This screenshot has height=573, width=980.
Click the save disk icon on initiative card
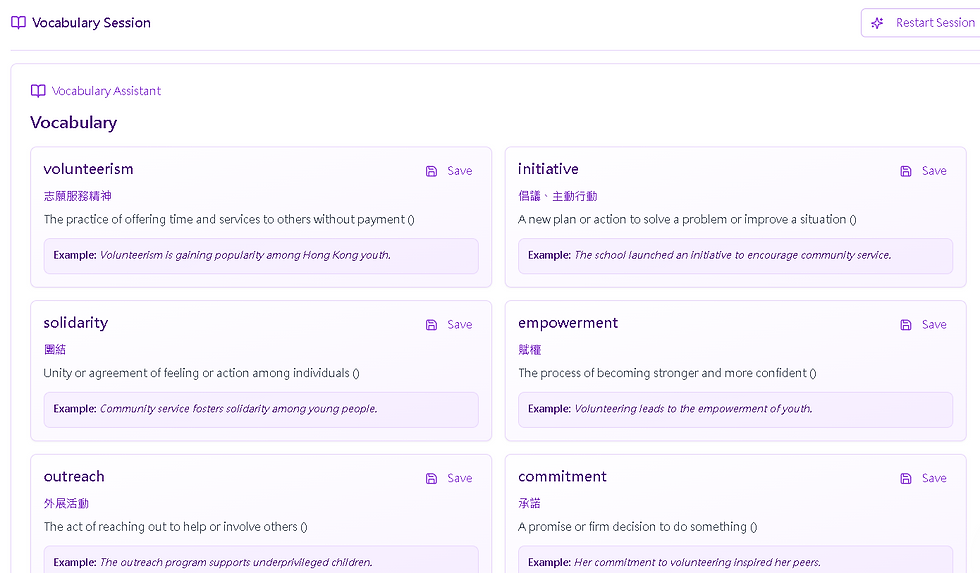point(906,171)
